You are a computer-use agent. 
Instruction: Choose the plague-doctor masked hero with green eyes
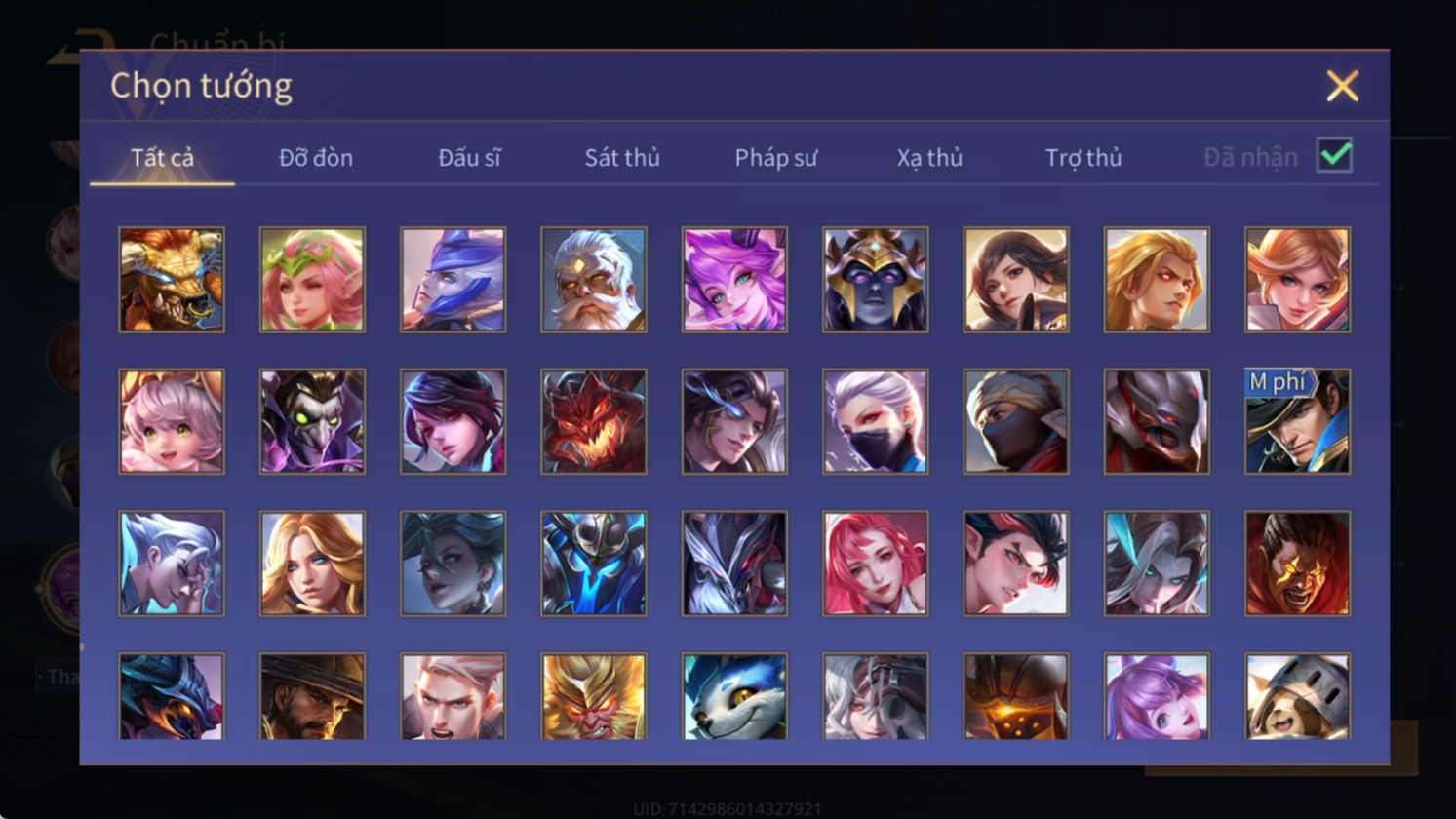click(x=312, y=421)
